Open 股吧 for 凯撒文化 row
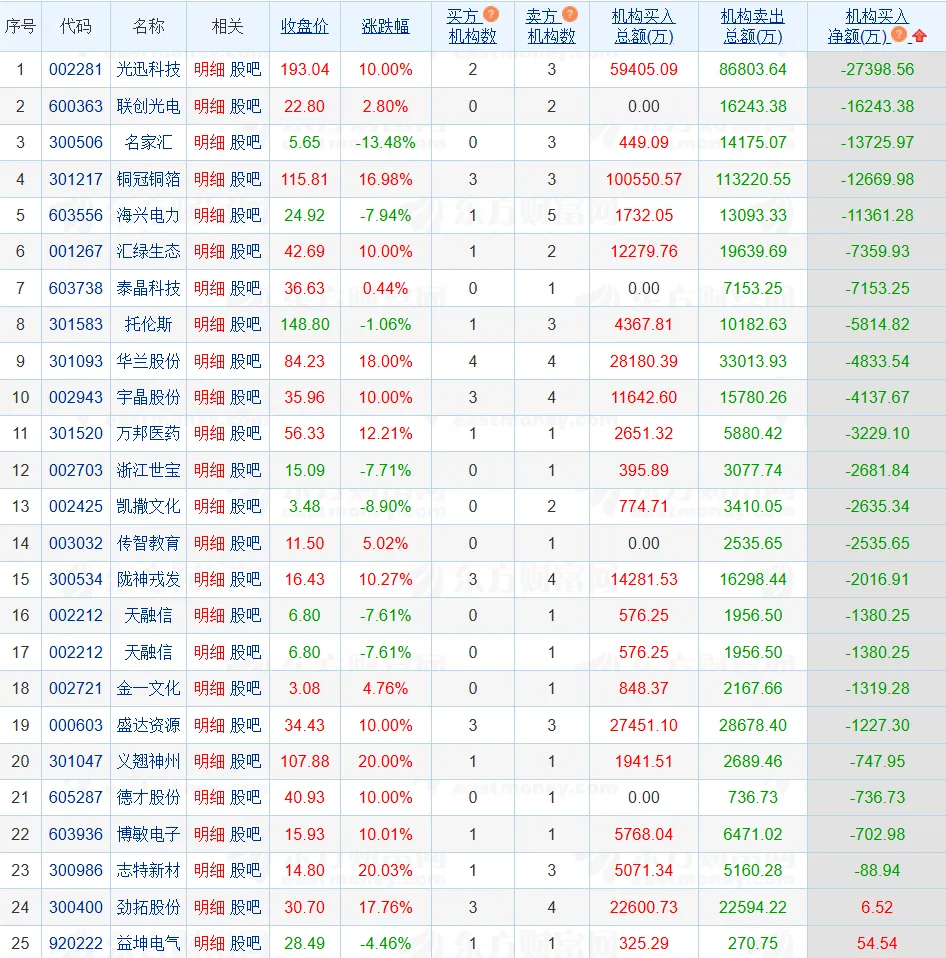946x958 pixels. point(246,506)
